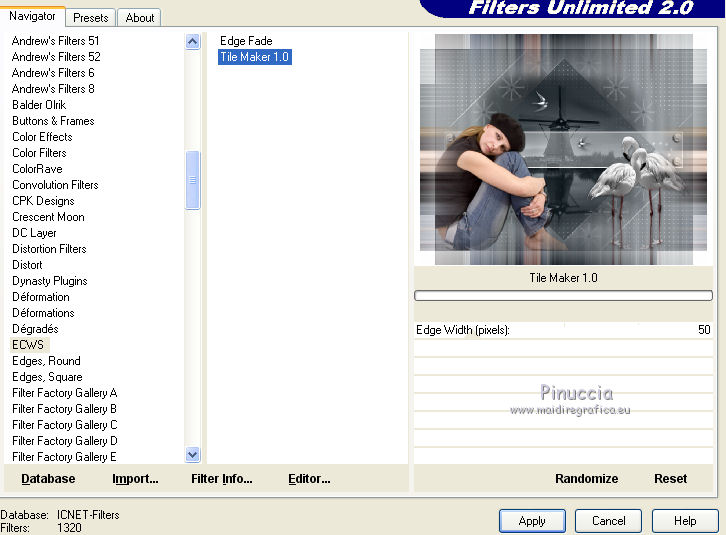Screen dimensions: 726x535
Task: Open the Database button
Action: [48, 478]
